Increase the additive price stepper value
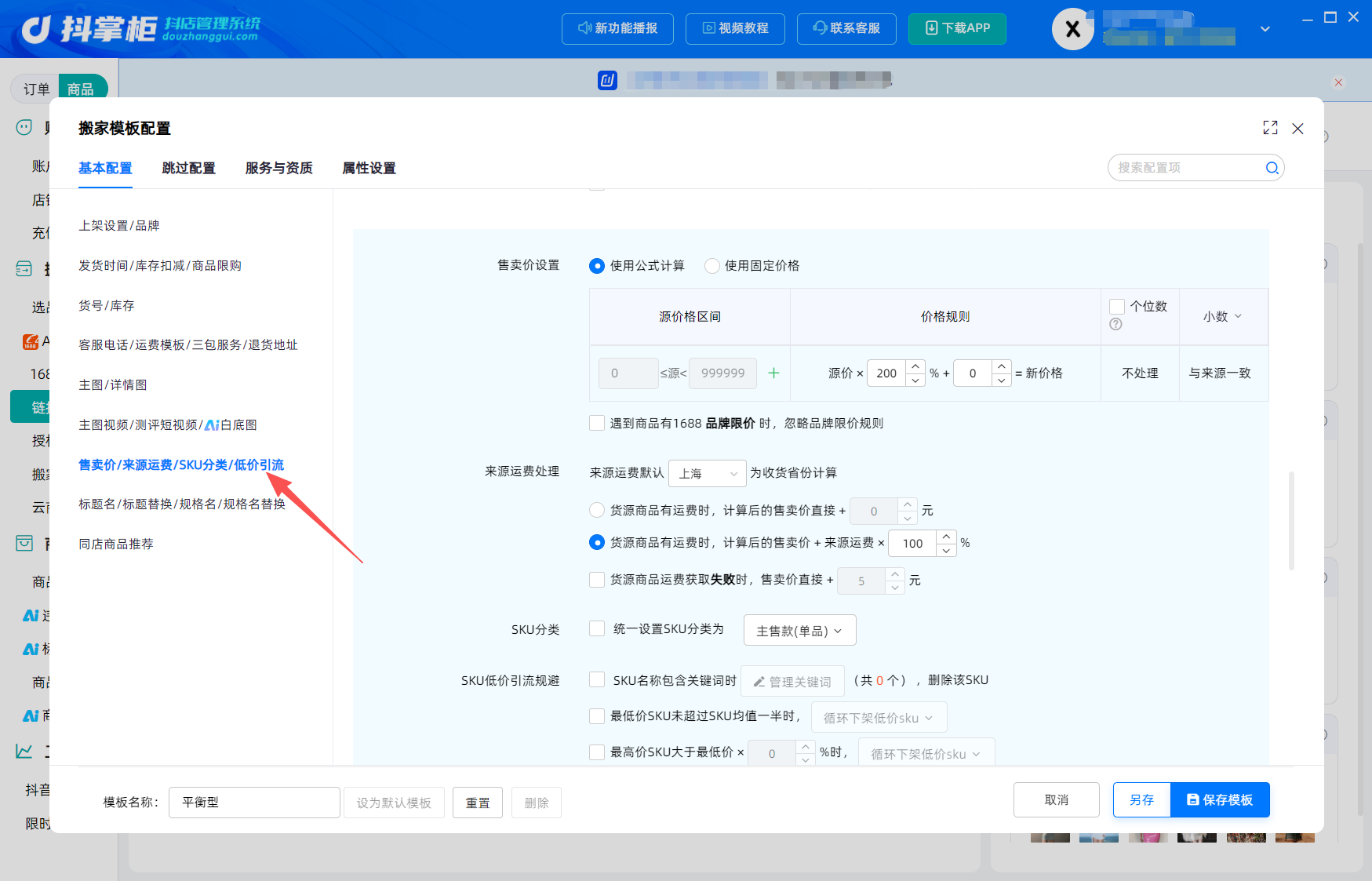 tap(1002, 366)
